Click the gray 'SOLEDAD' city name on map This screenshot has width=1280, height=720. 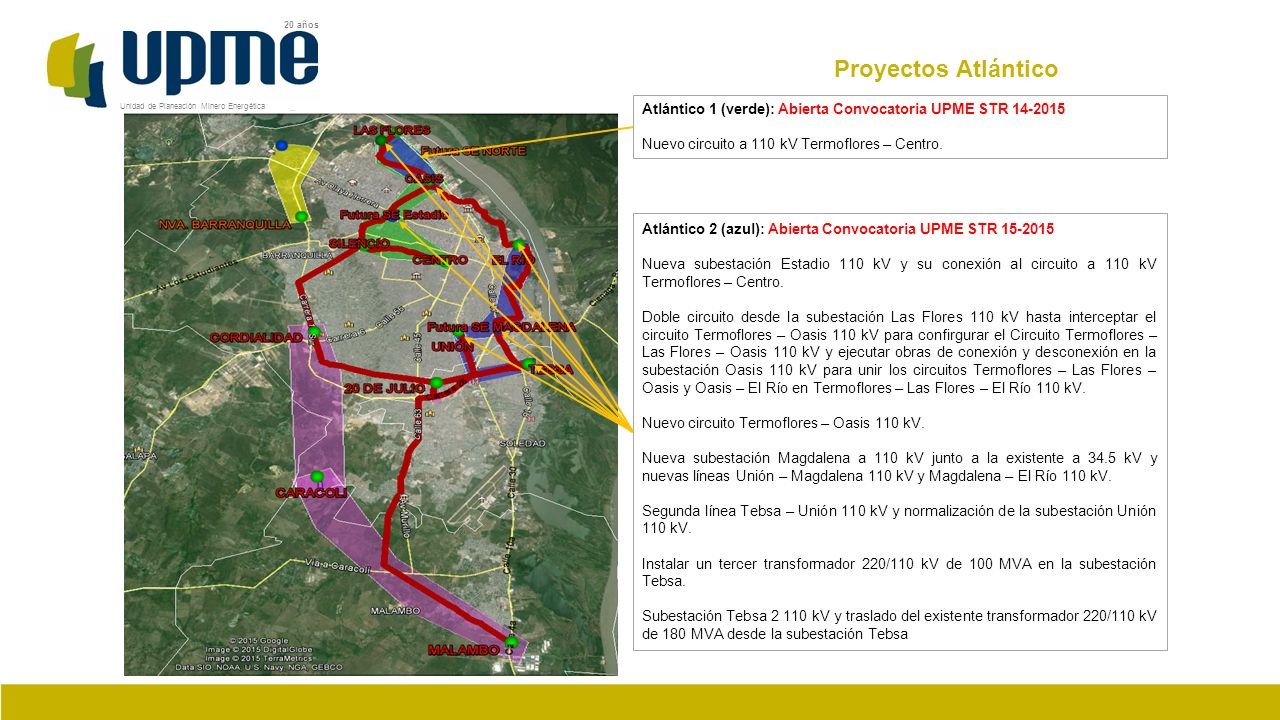[x=524, y=442]
